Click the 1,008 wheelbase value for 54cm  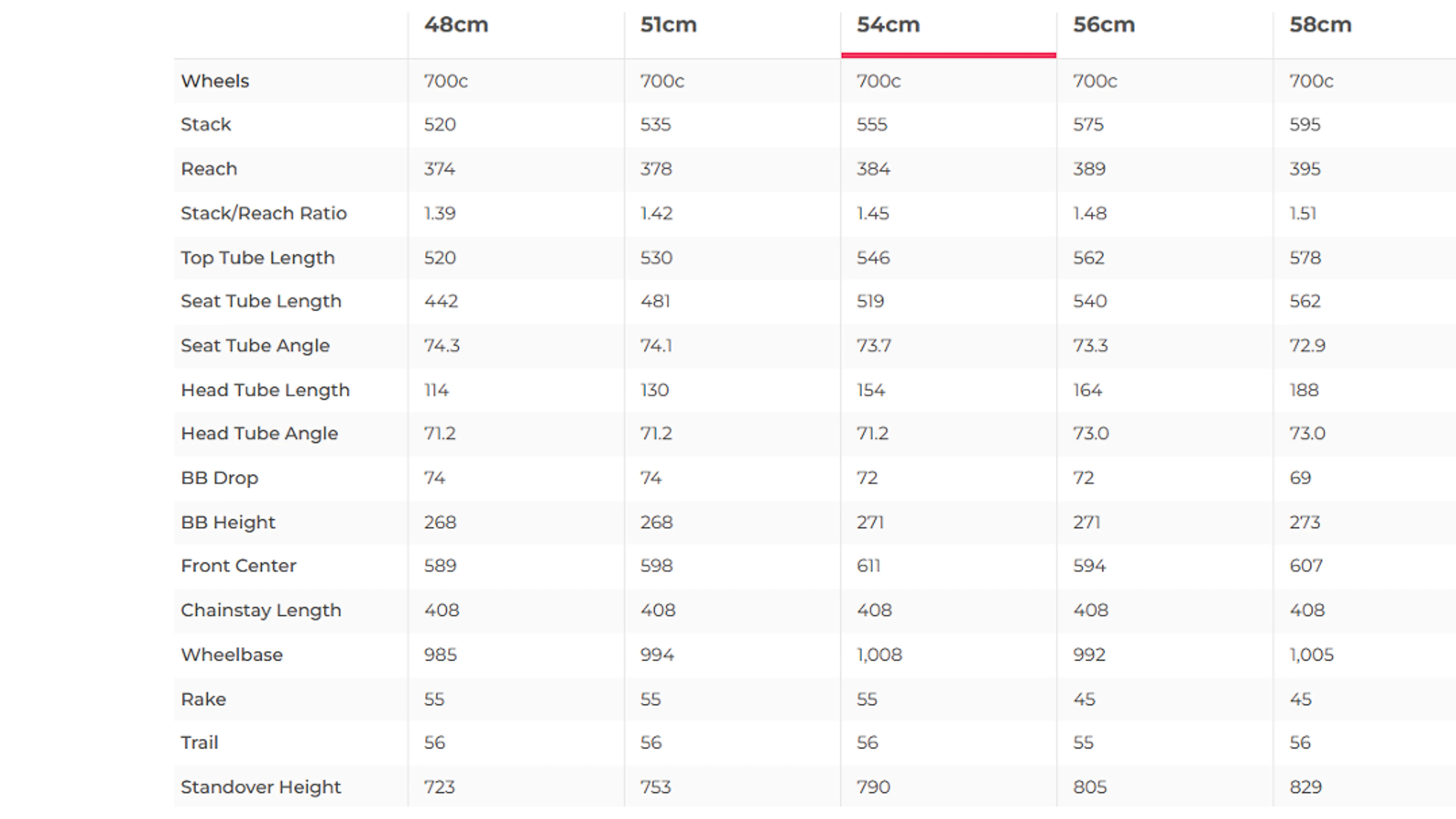pos(879,655)
